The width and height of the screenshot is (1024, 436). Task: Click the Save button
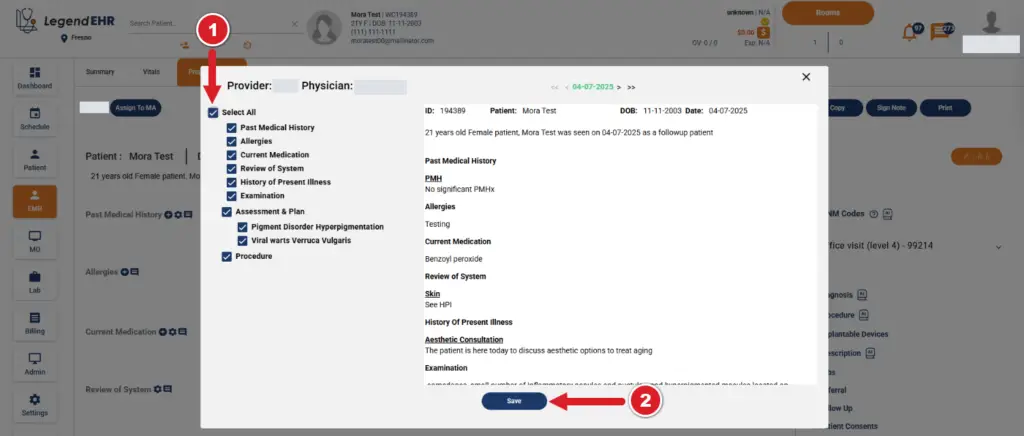click(x=514, y=401)
